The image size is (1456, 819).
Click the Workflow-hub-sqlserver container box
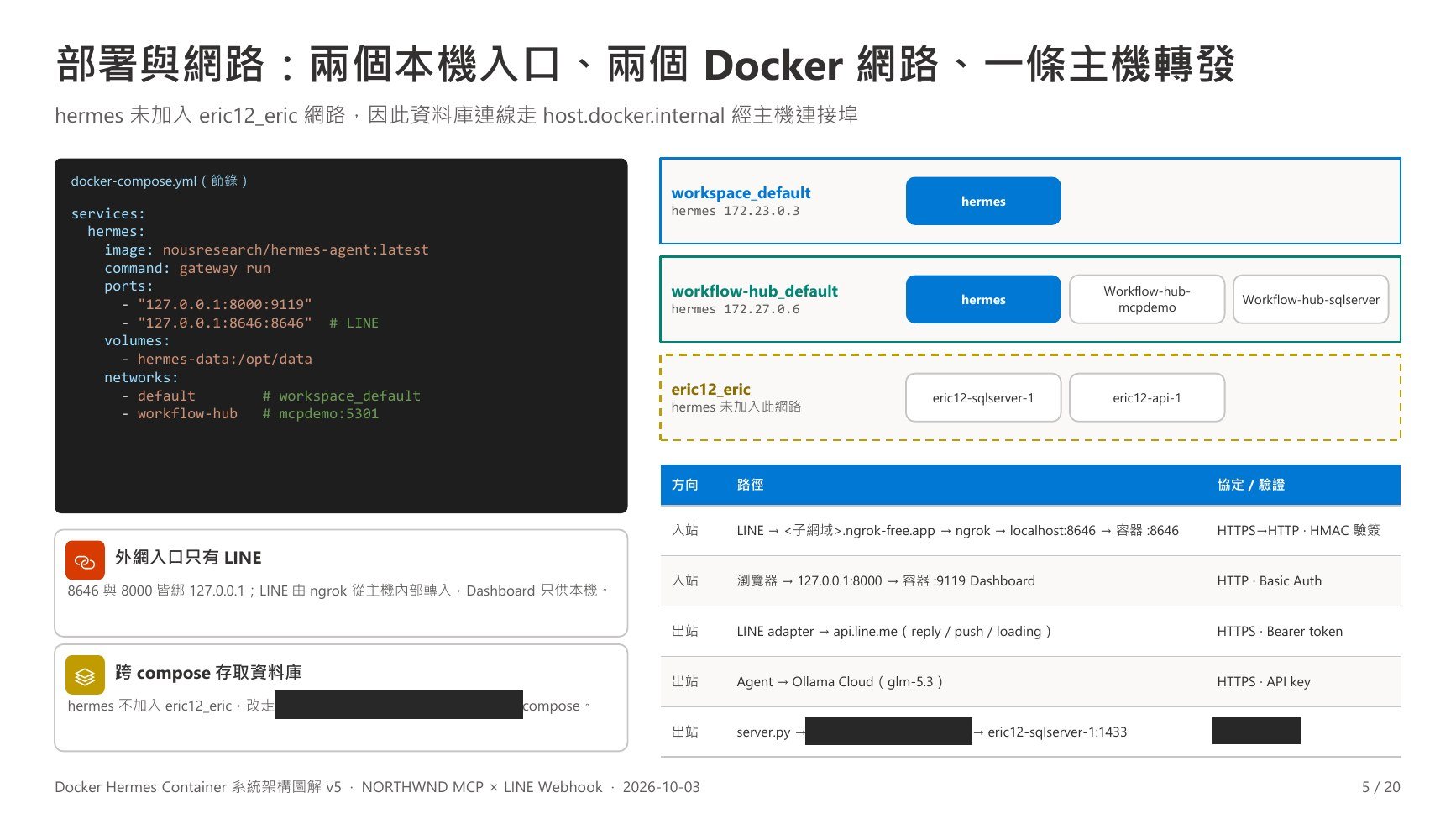1311,299
